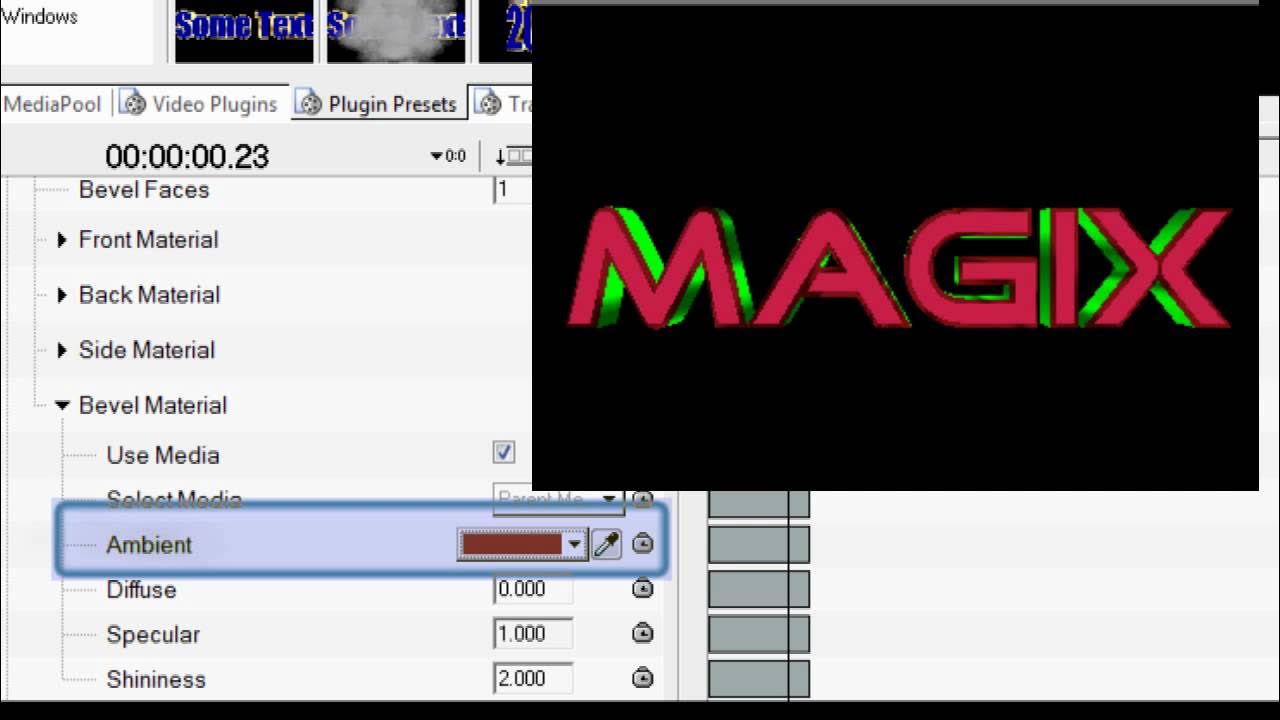Viewport: 1280px width, 720px height.
Task: Open the 0:0 dropdown next to timecode
Action: [x=448, y=156]
